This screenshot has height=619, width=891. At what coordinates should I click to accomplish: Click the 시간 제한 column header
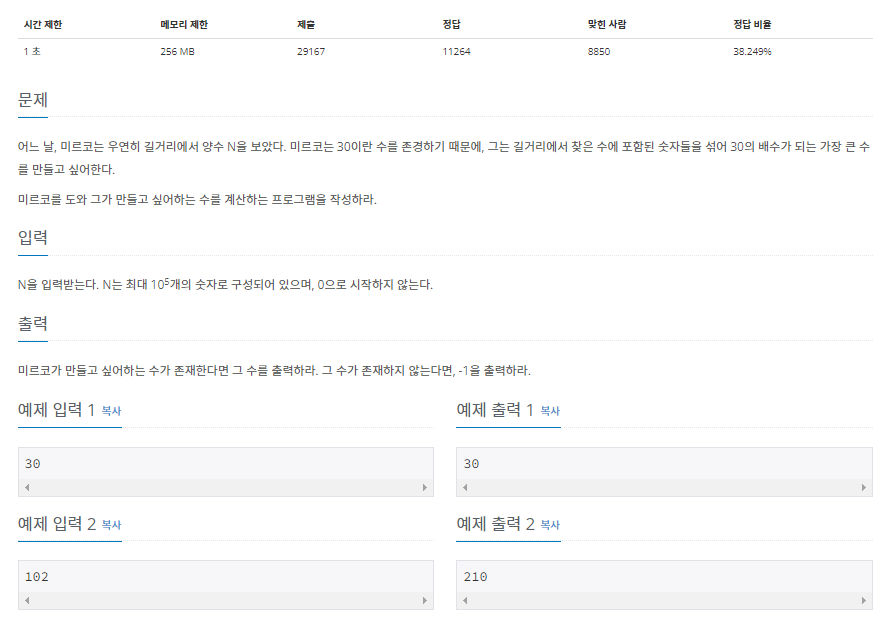pos(43,24)
